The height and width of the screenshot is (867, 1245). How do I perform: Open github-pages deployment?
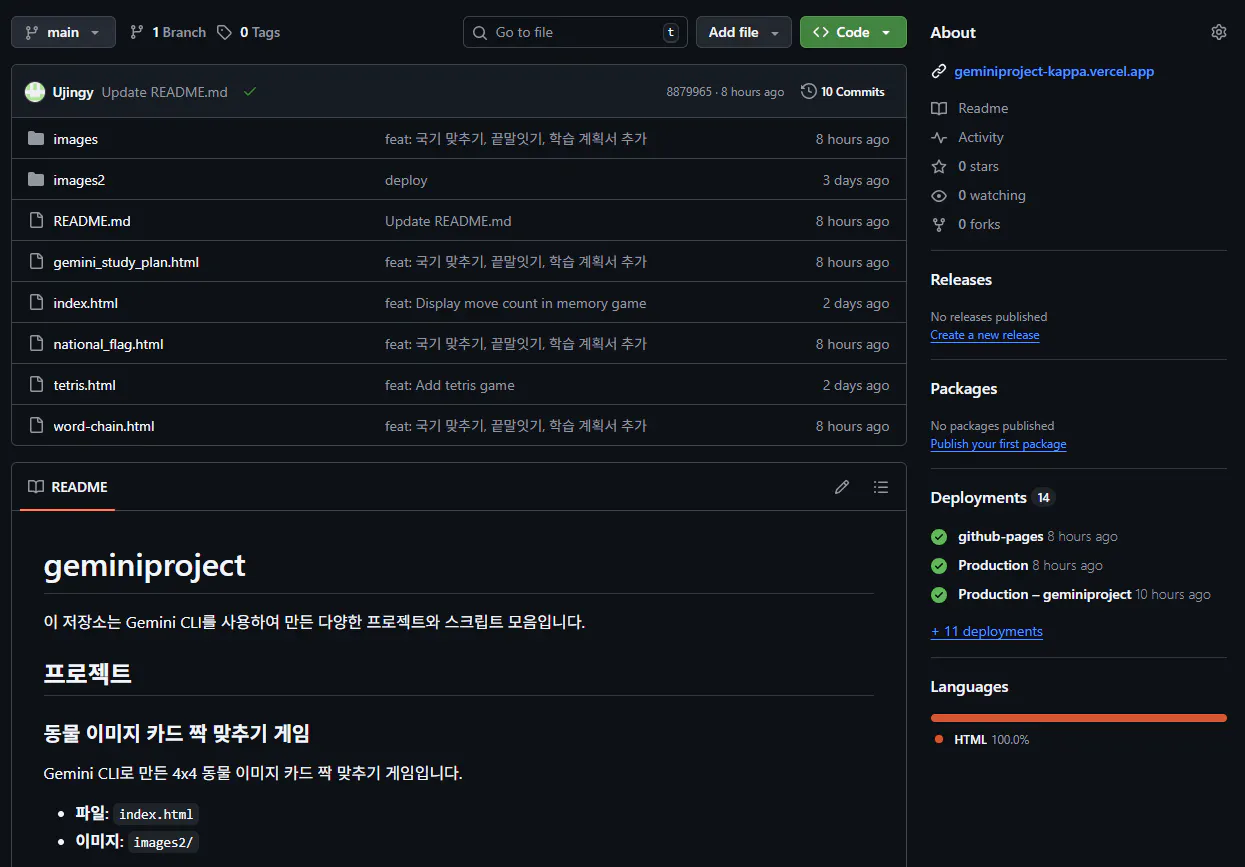click(x=1000, y=536)
